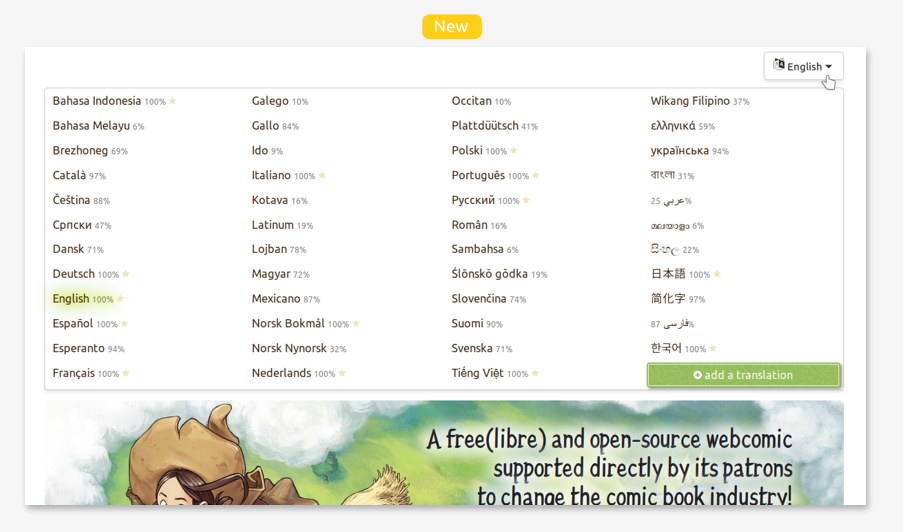Image resolution: width=903 pixels, height=532 pixels.
Task: Select Русский language
Action: [x=474, y=200]
